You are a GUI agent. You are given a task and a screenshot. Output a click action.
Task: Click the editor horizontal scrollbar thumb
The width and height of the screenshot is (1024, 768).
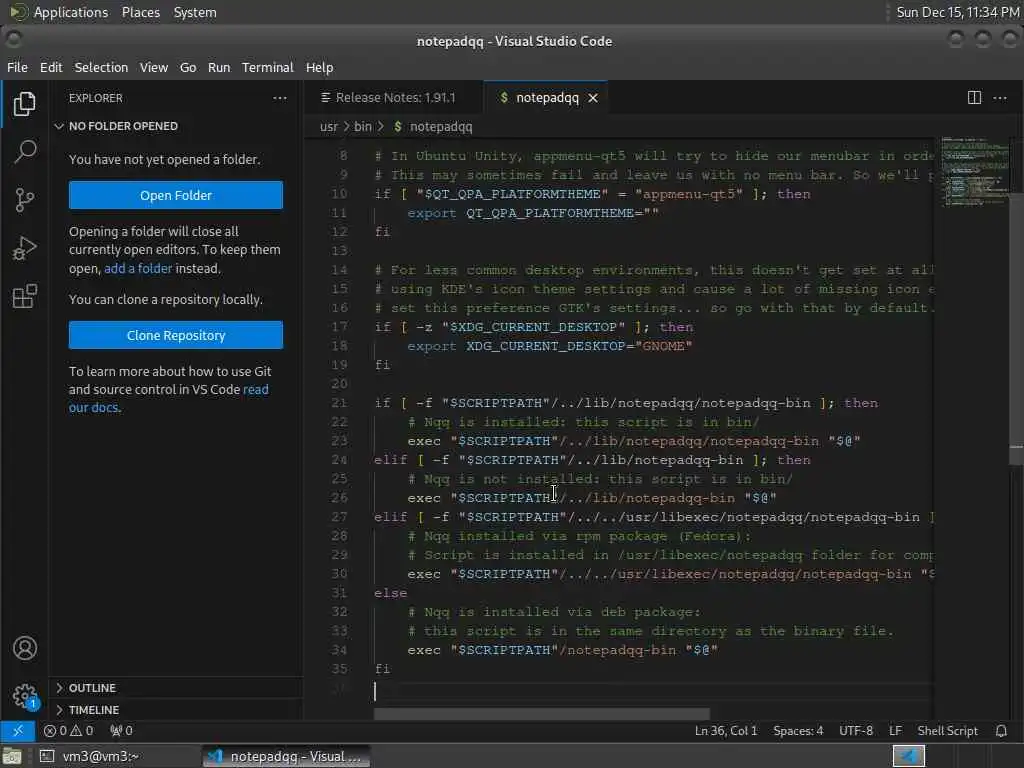541,714
